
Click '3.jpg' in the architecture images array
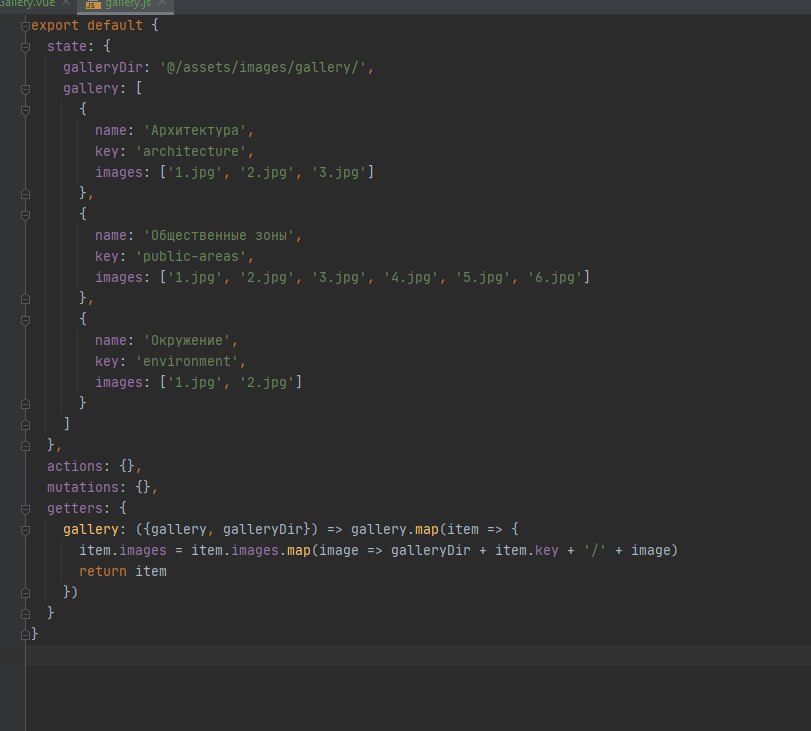coord(339,172)
